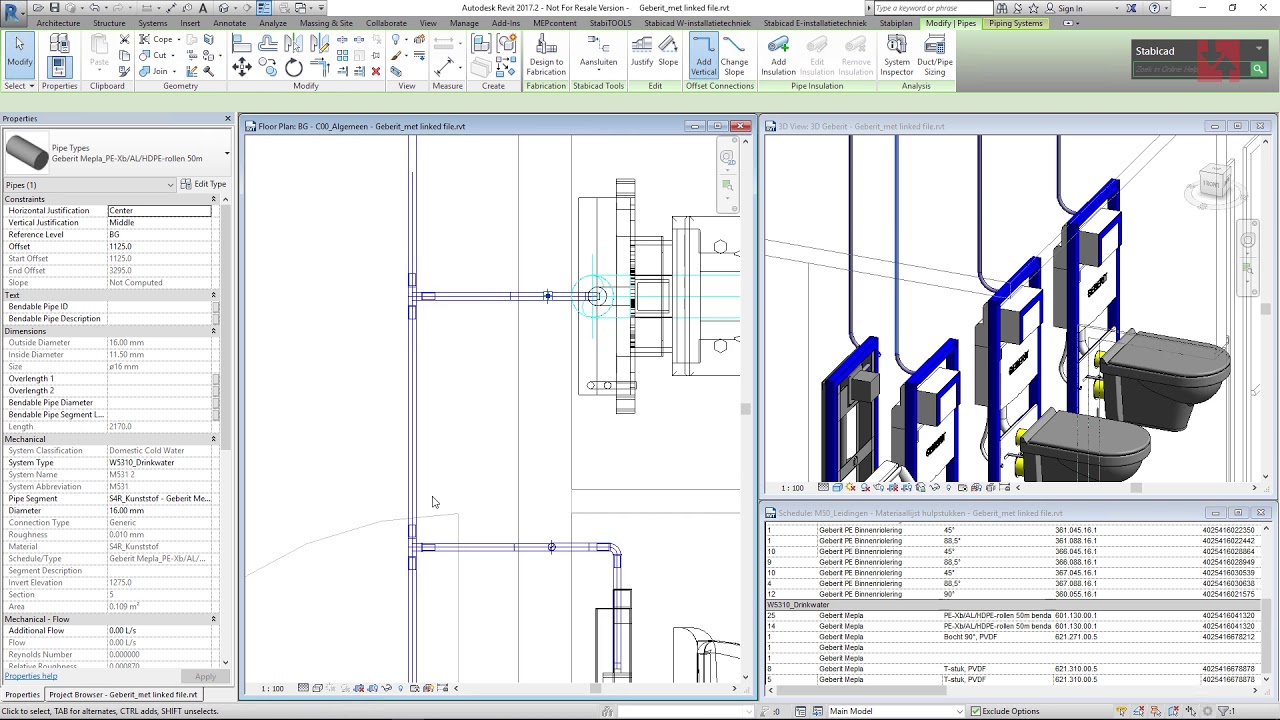Click the Horizontal Justification value field
This screenshot has width=1280, height=720.
pyautogui.click(x=160, y=211)
